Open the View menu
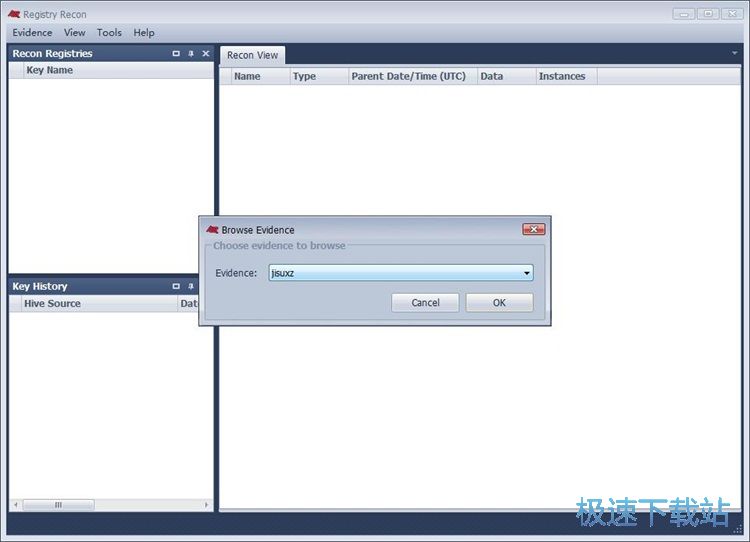 [x=75, y=33]
